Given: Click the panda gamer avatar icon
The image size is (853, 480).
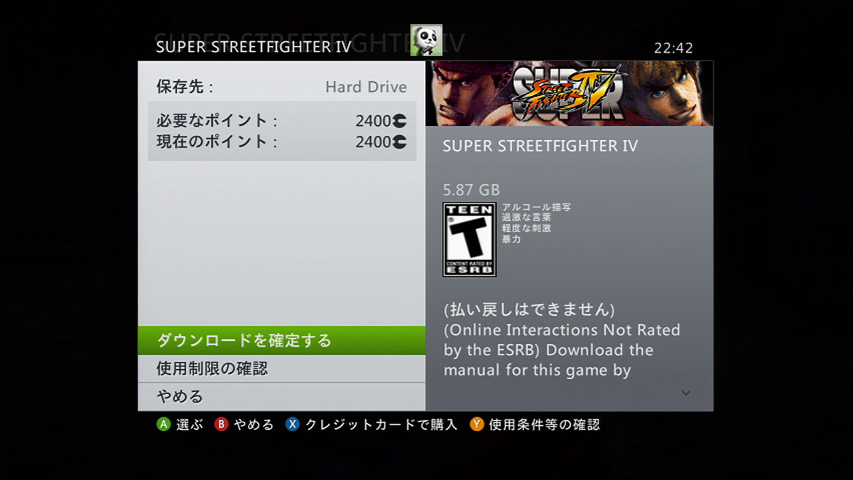Looking at the screenshot, I should [426, 40].
